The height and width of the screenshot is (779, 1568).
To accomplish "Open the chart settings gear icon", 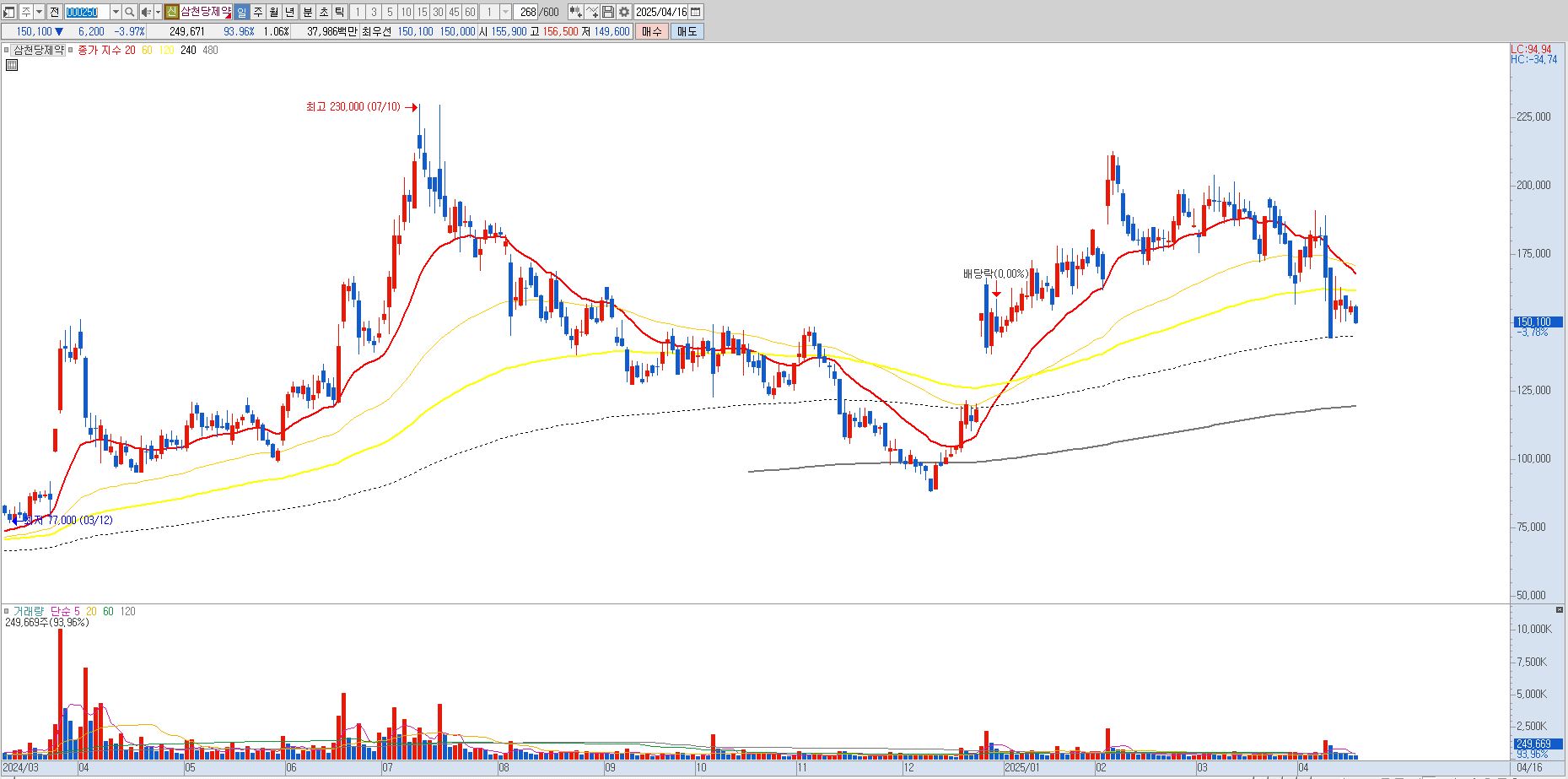I will pos(623,12).
